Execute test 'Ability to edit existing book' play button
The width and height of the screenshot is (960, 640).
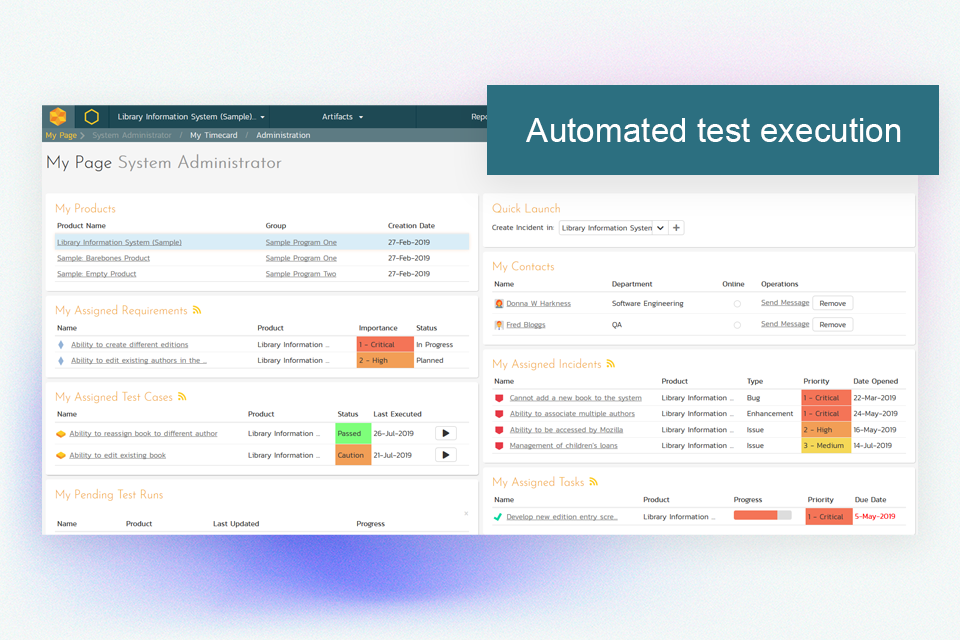446,455
